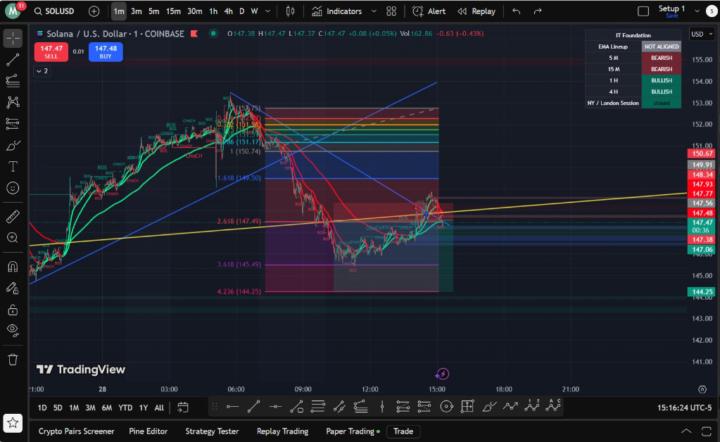Image resolution: width=720 pixels, height=442 pixels.
Task: Open the Paper Trading tab
Action: pyautogui.click(x=353, y=431)
